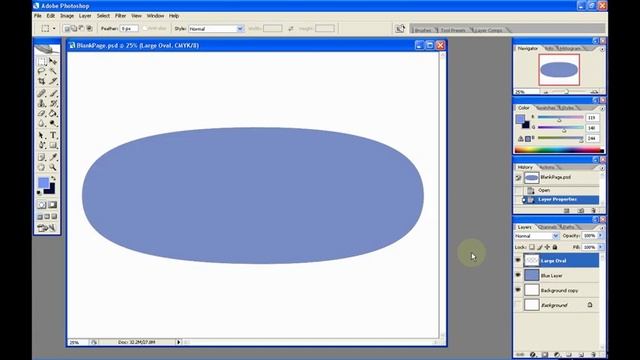The width and height of the screenshot is (640, 360).
Task: Open the Image menu
Action: 67,16
